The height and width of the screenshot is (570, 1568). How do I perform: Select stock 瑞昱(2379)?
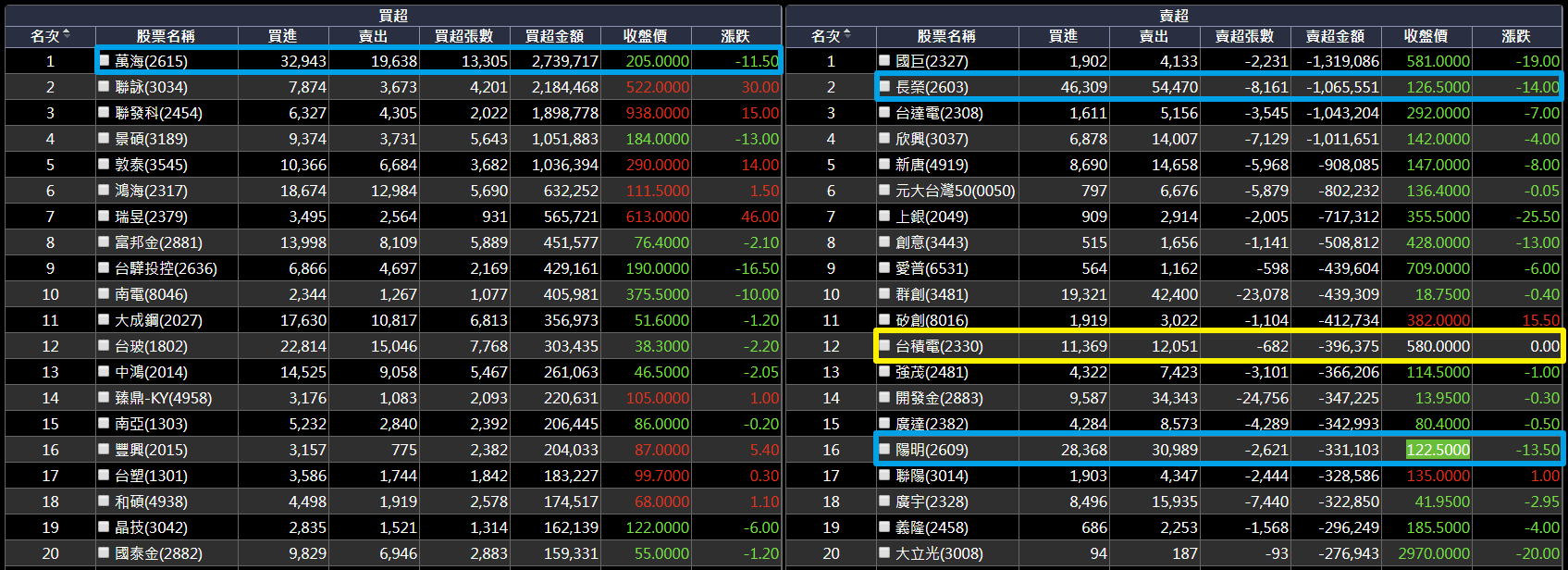tap(151, 217)
